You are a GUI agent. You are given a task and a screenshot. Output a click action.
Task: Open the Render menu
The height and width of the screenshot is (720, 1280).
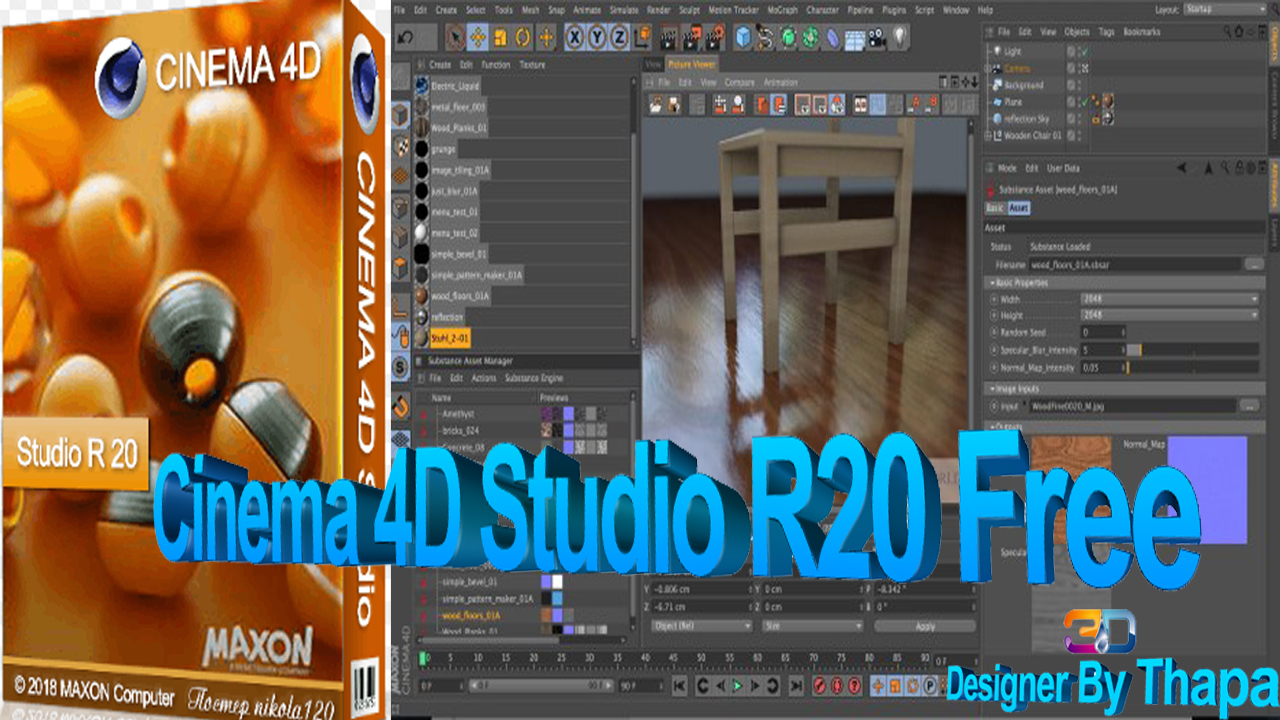tap(659, 10)
